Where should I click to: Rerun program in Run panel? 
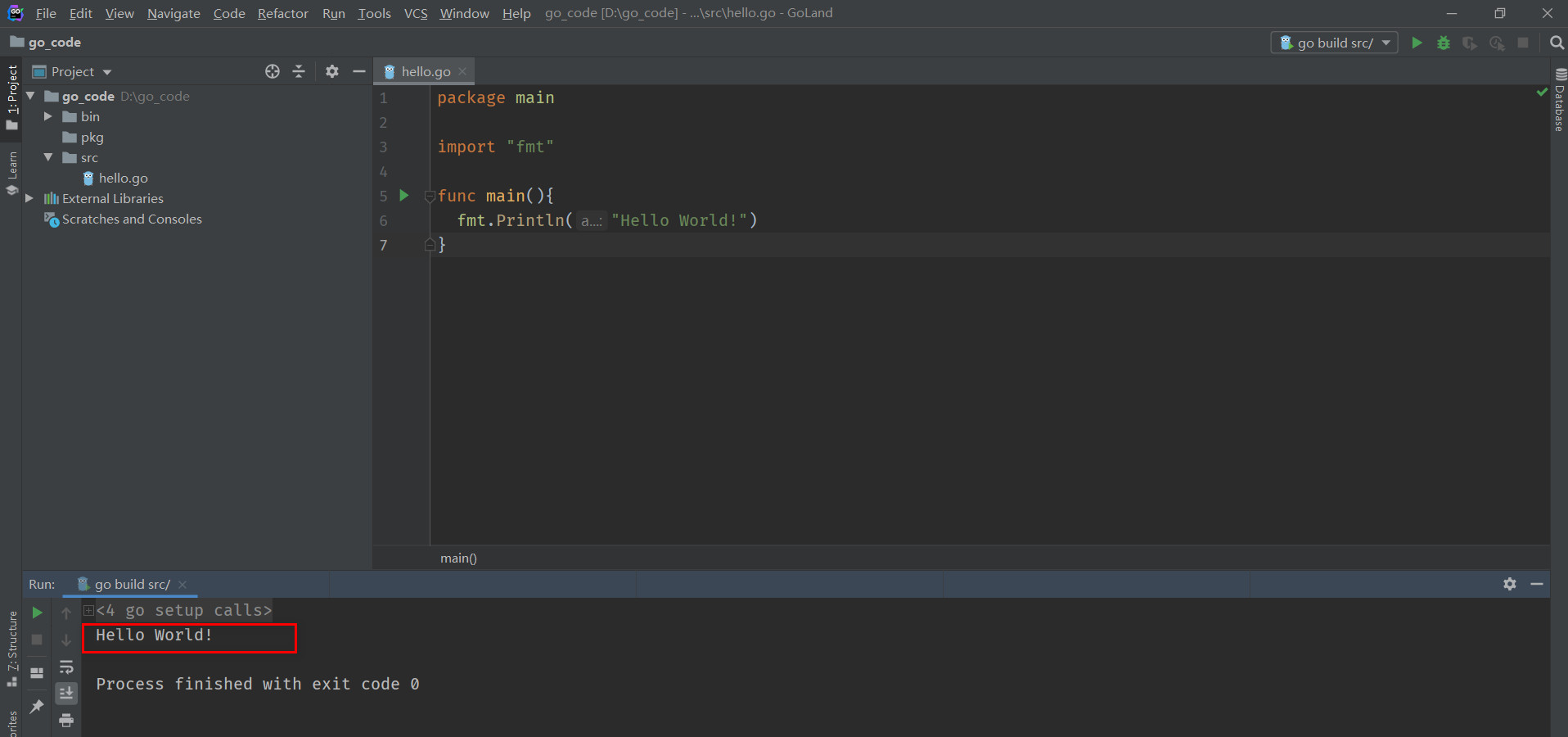[37, 613]
